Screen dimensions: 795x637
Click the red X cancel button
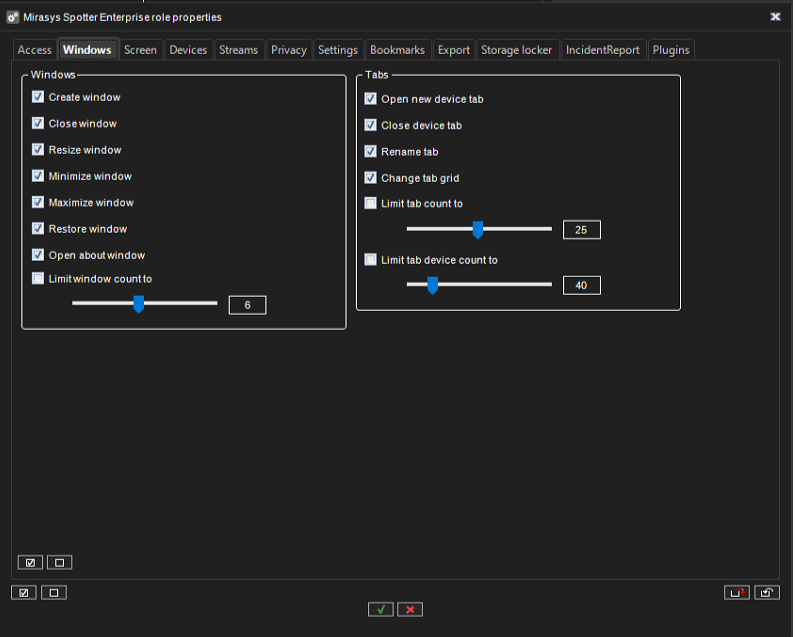pyautogui.click(x=410, y=609)
